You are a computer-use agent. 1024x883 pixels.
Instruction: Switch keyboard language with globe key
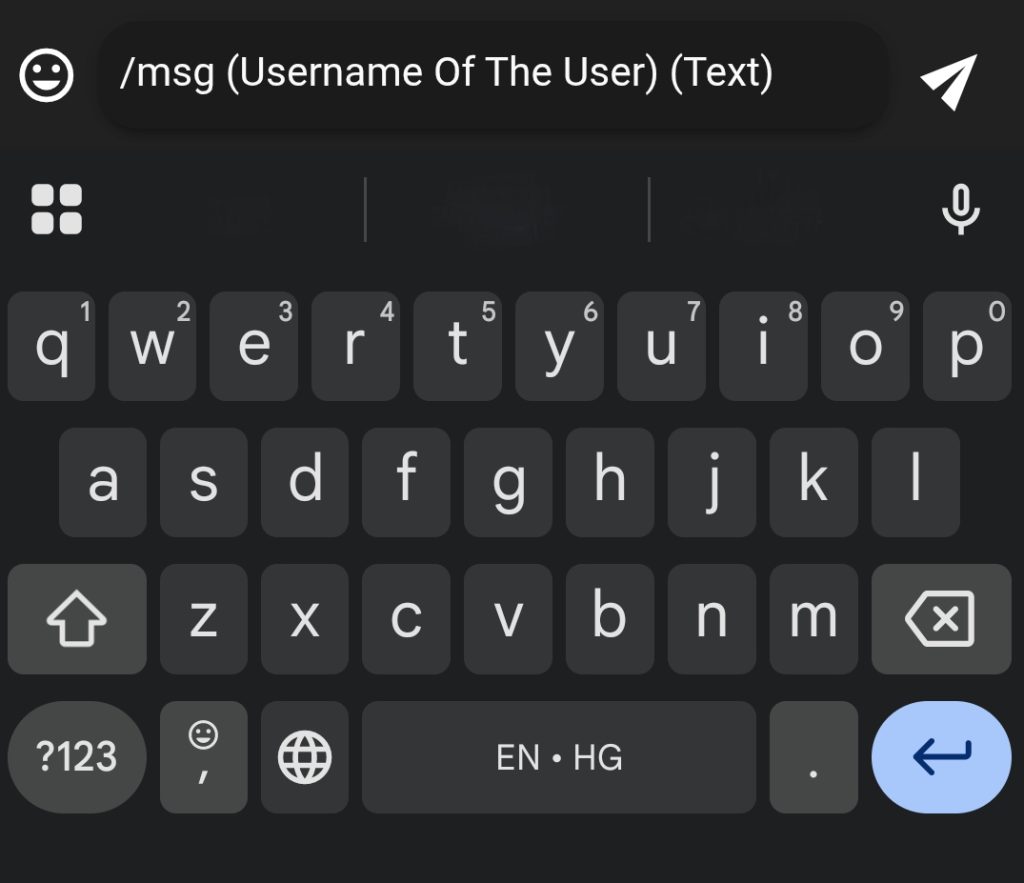point(304,757)
